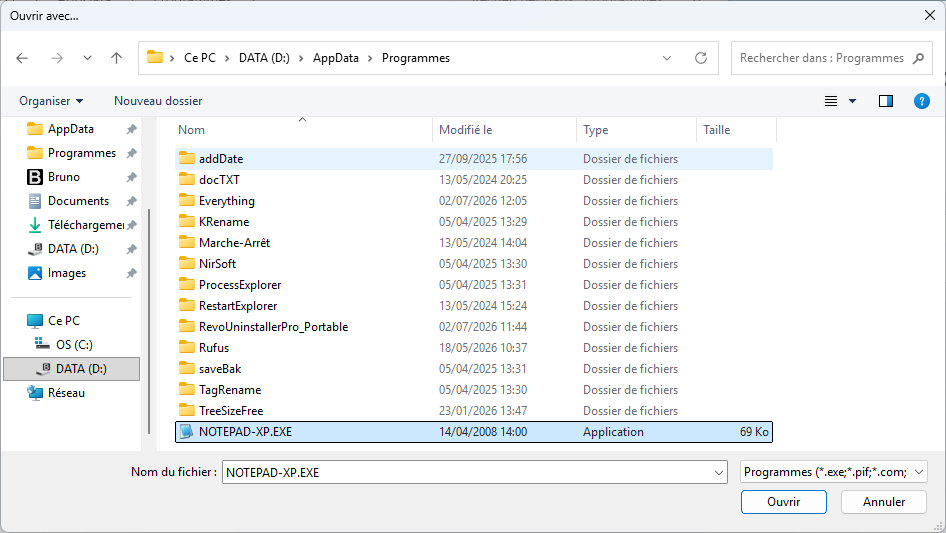The width and height of the screenshot is (946, 533).
Task: Click the pin icon beside Bruno
Action: pos(132,177)
